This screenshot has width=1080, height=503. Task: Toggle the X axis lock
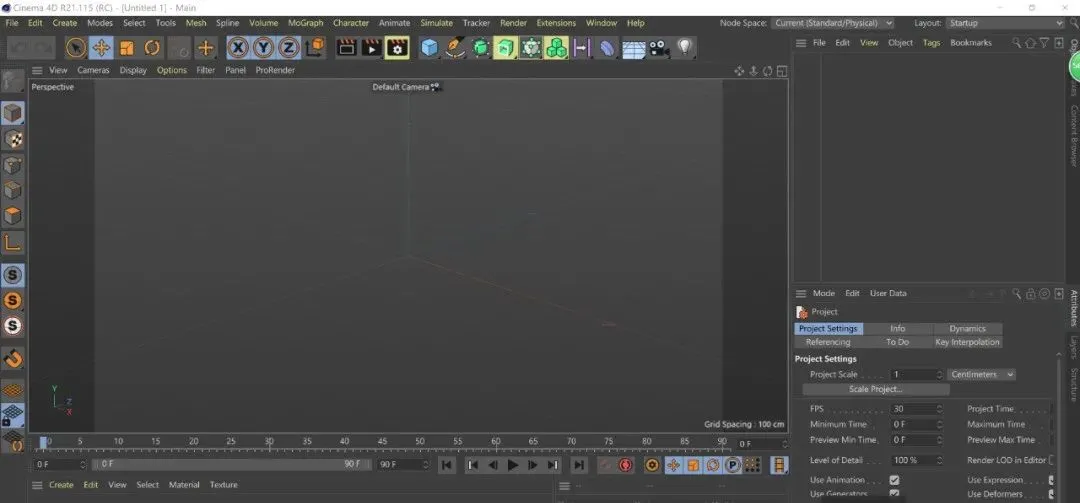click(x=238, y=48)
